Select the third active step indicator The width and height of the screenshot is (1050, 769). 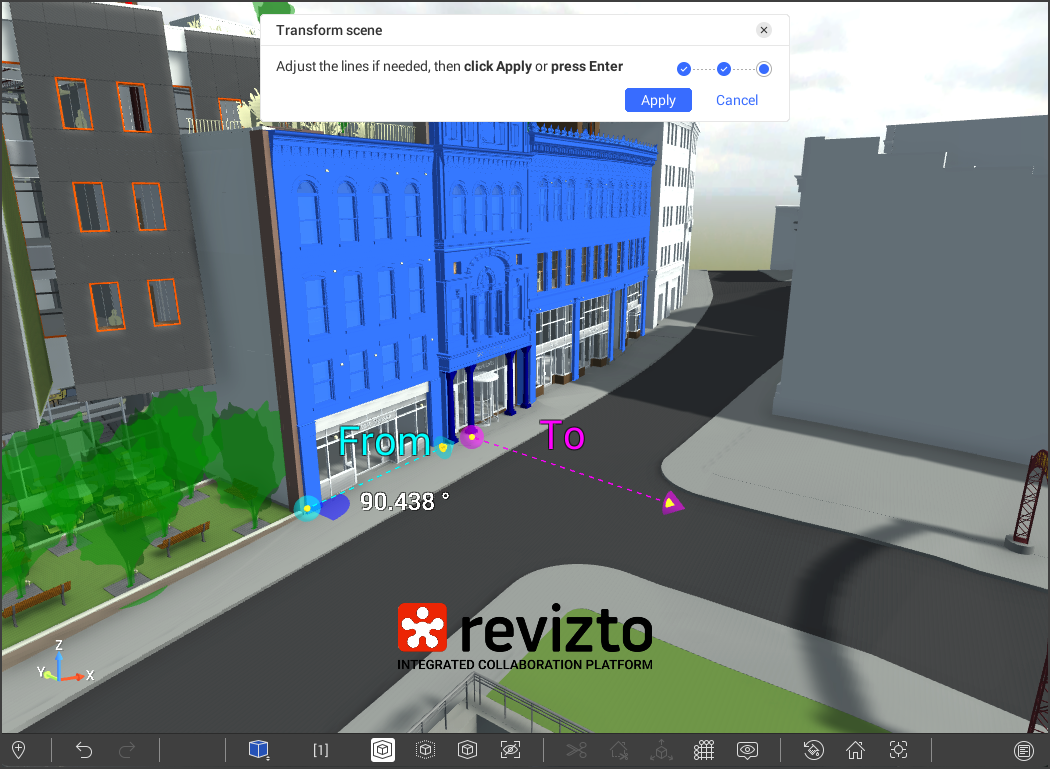pyautogui.click(x=764, y=69)
